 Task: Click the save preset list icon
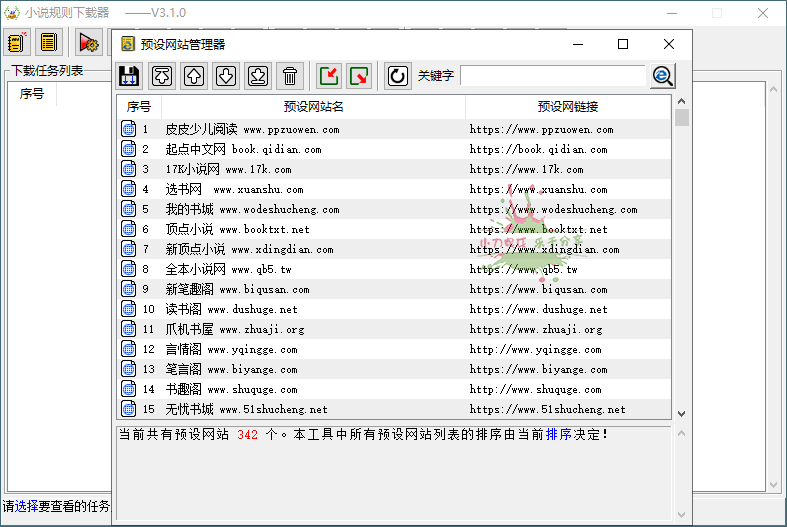(128, 76)
